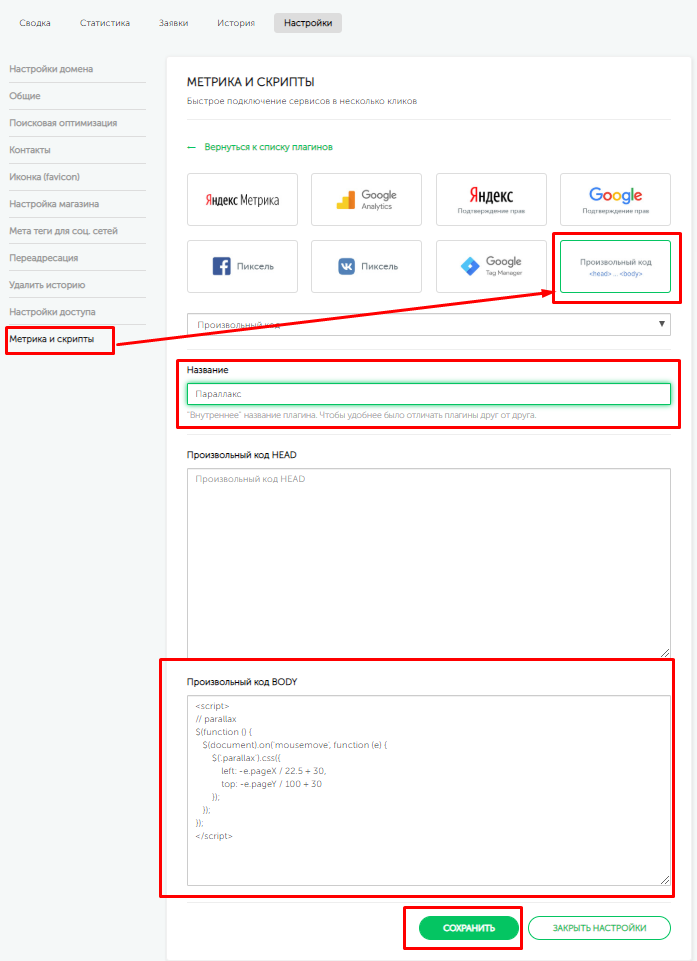697x961 pixels.
Task: Select the Facebook Пиксель plugin
Action: 242,266
